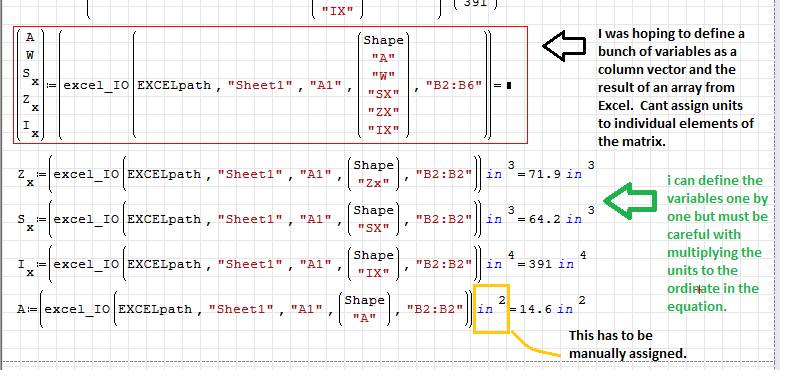Click "B2:B2" in the A definition row
This screenshot has height=386, width=807.
pyautogui.click(x=435, y=309)
